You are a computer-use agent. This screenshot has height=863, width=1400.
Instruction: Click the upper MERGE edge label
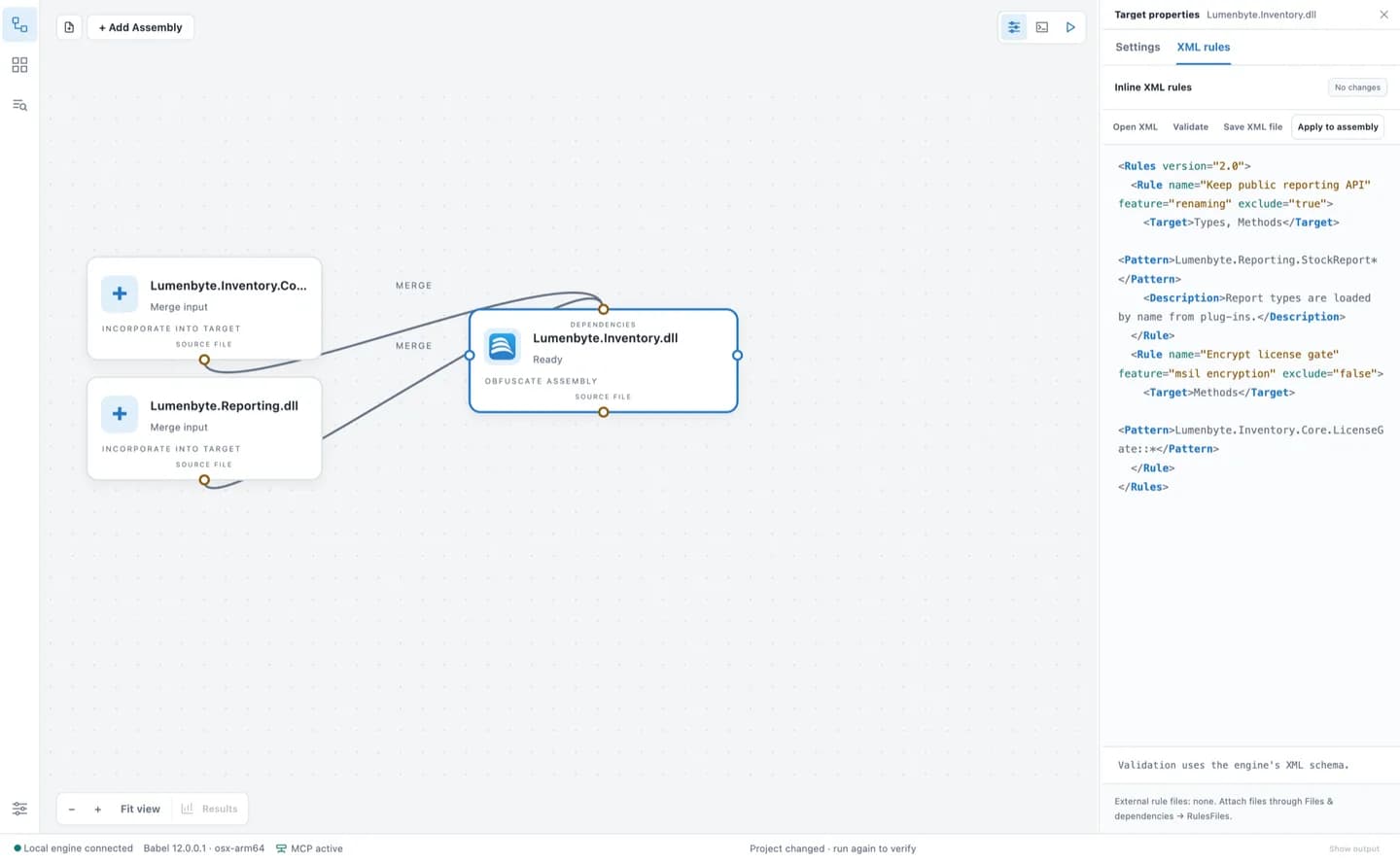click(x=413, y=286)
